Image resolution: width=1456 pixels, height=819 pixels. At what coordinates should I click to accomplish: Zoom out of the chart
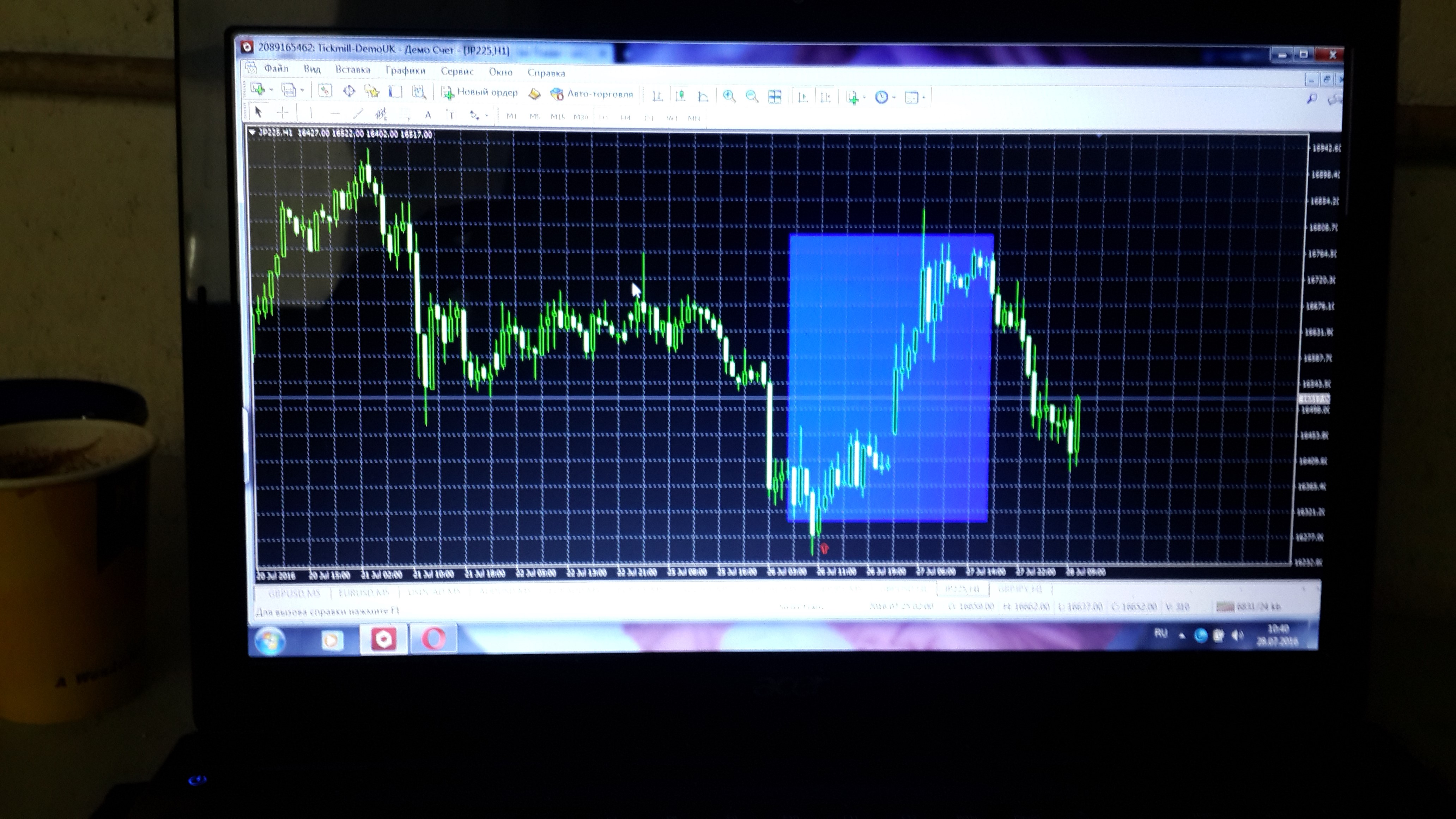752,97
